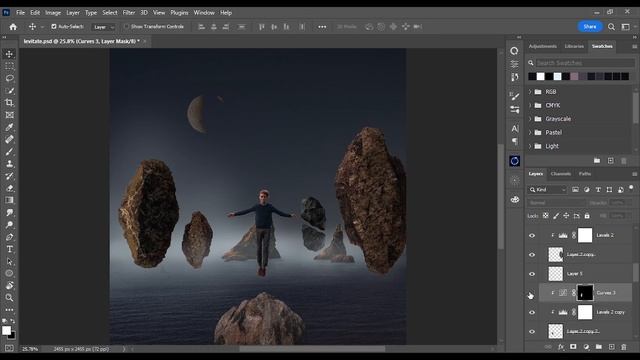Open Layers panel flyout menu
Viewport: 640px width, 360px height.
635,174
